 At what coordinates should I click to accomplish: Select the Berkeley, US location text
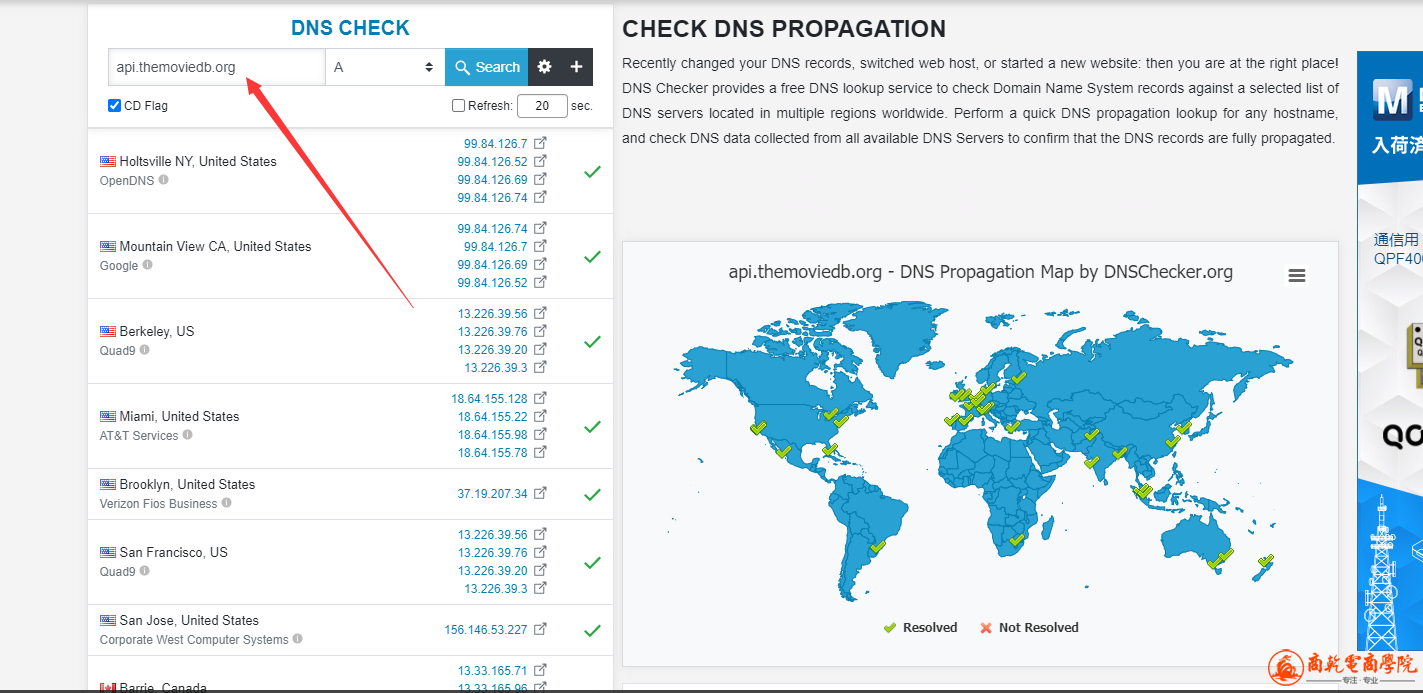tap(157, 331)
